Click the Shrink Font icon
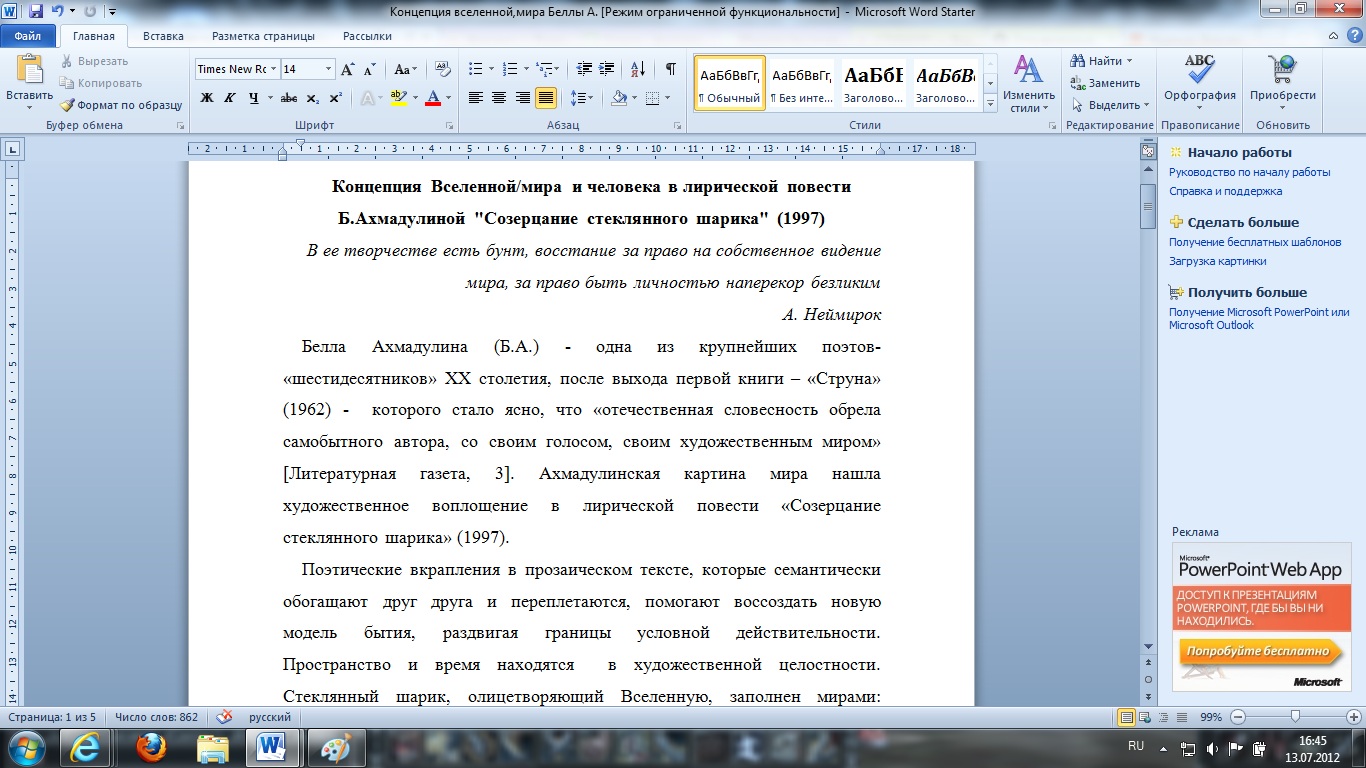 pyautogui.click(x=369, y=70)
